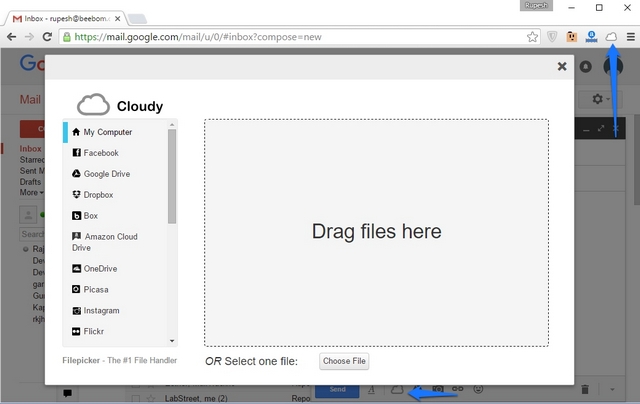640x404 pixels.
Task: Minimize the compose window
Action: tap(586, 130)
